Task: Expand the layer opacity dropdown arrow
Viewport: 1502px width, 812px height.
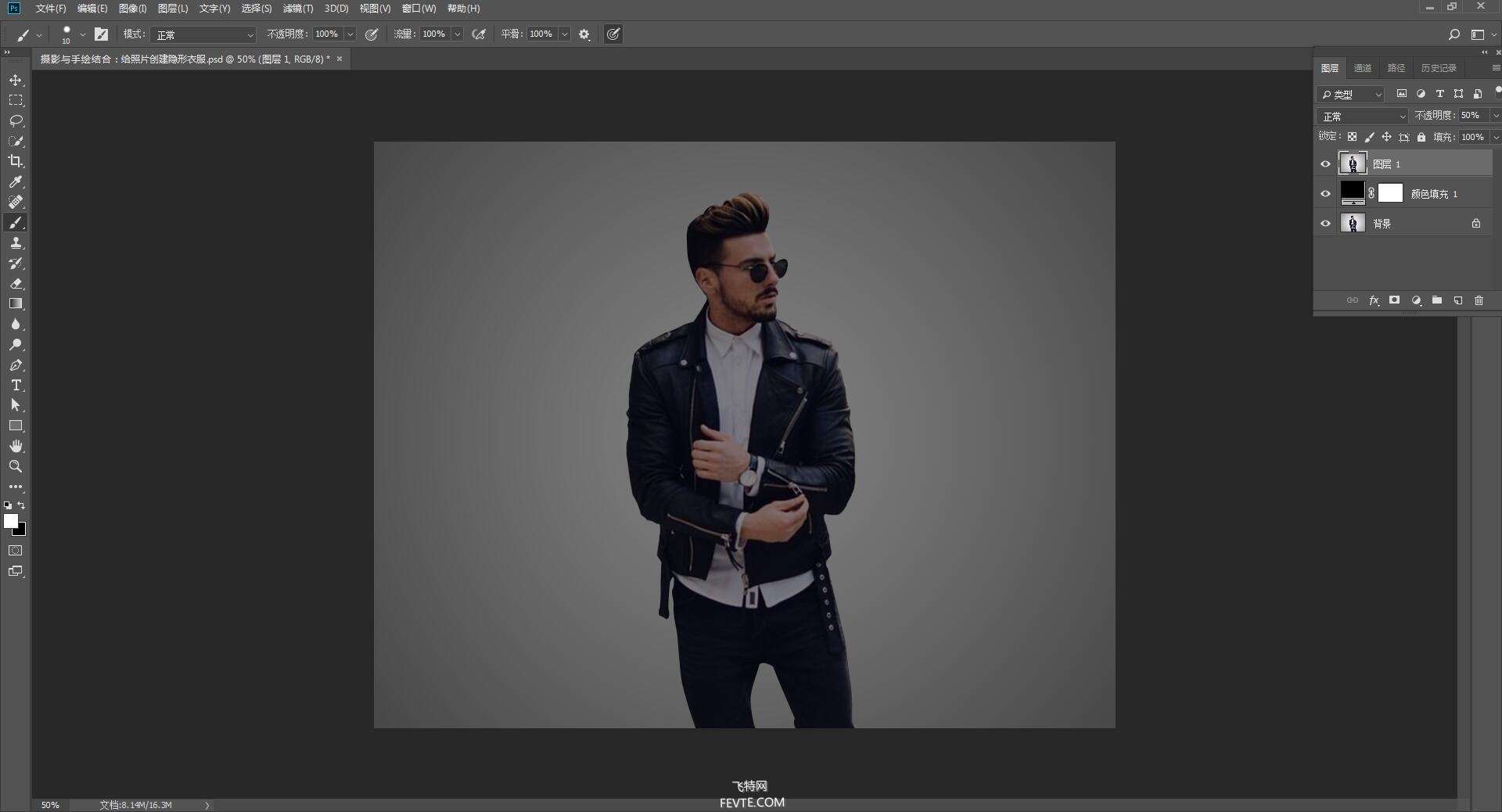Action: click(1495, 116)
